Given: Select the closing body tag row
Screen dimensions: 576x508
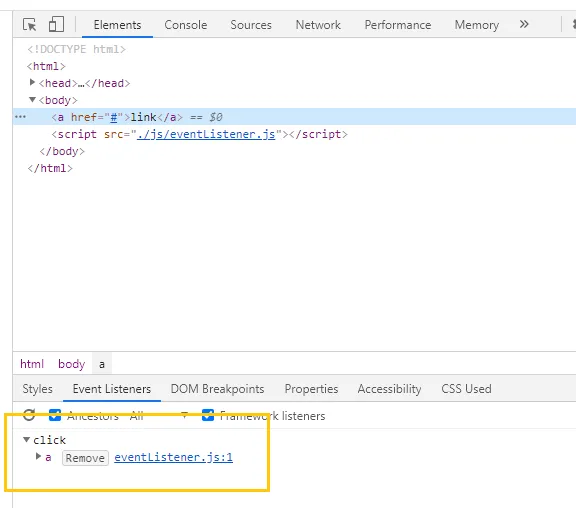Looking at the screenshot, I should [x=62, y=151].
